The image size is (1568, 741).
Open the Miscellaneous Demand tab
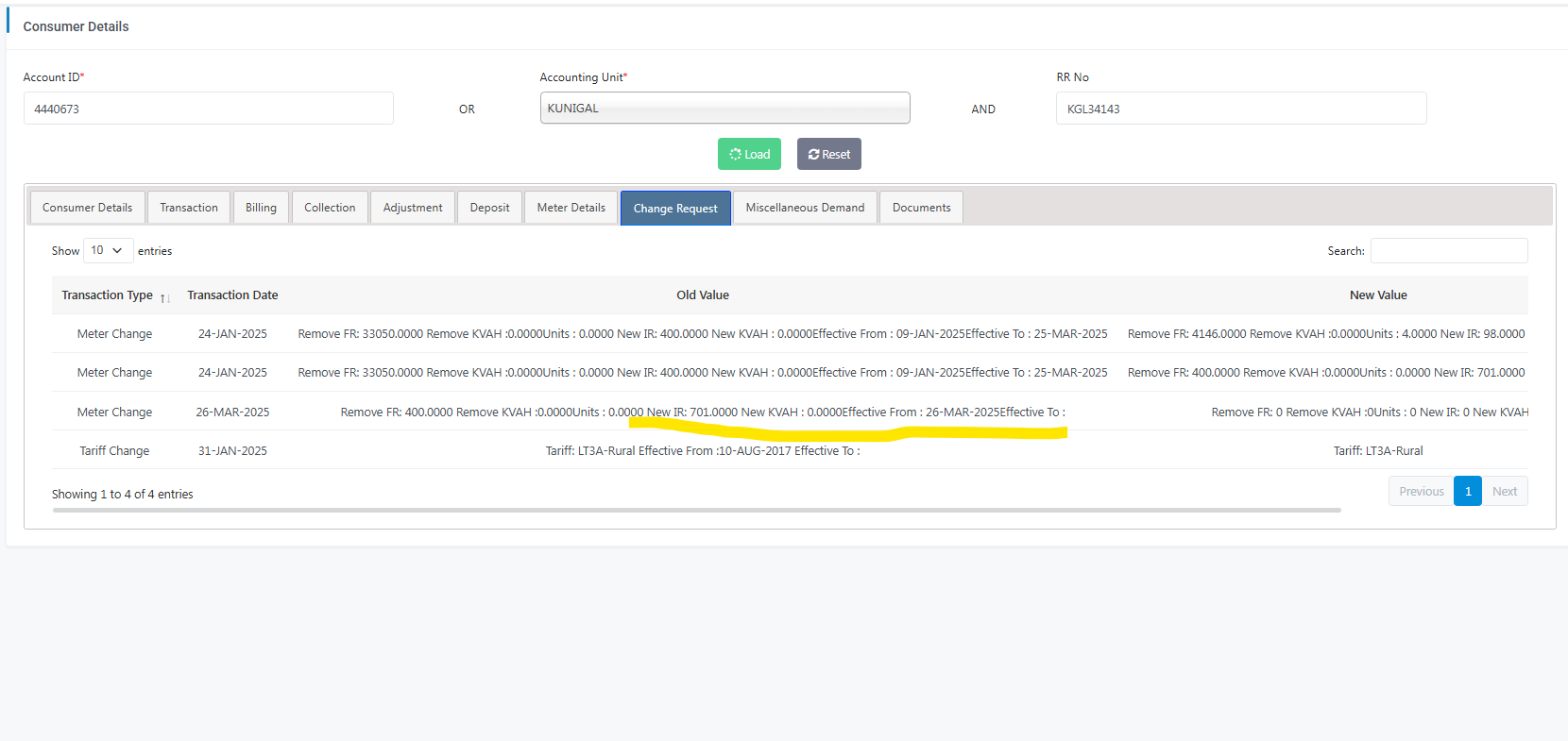point(805,208)
